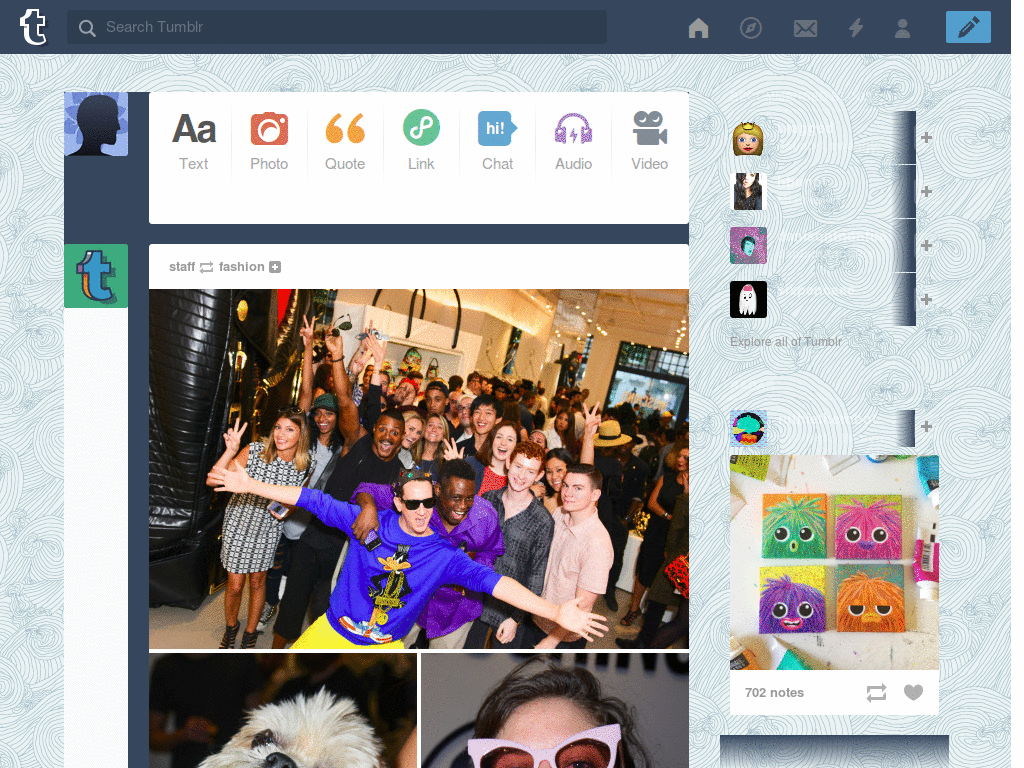This screenshot has width=1024, height=768.
Task: Follow the top recommended blog with the plus
Action: pos(926,137)
